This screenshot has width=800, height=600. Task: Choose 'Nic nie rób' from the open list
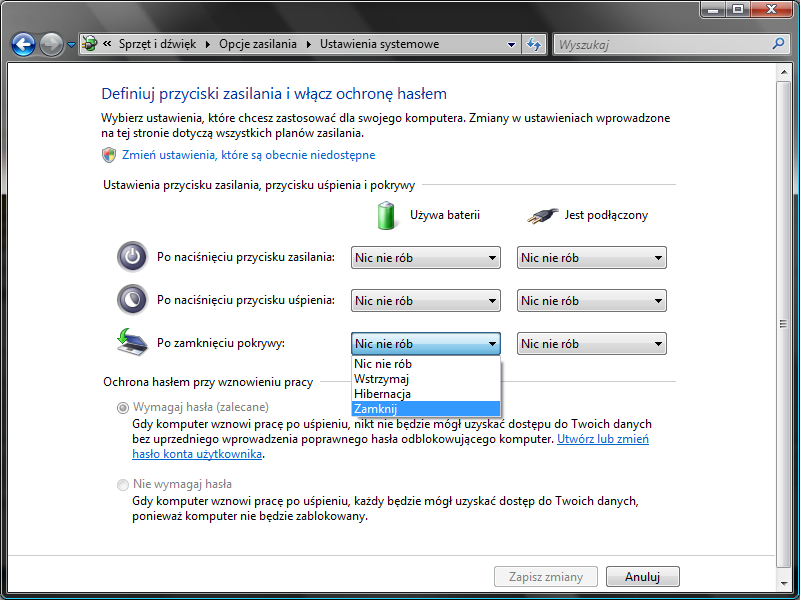(x=426, y=364)
